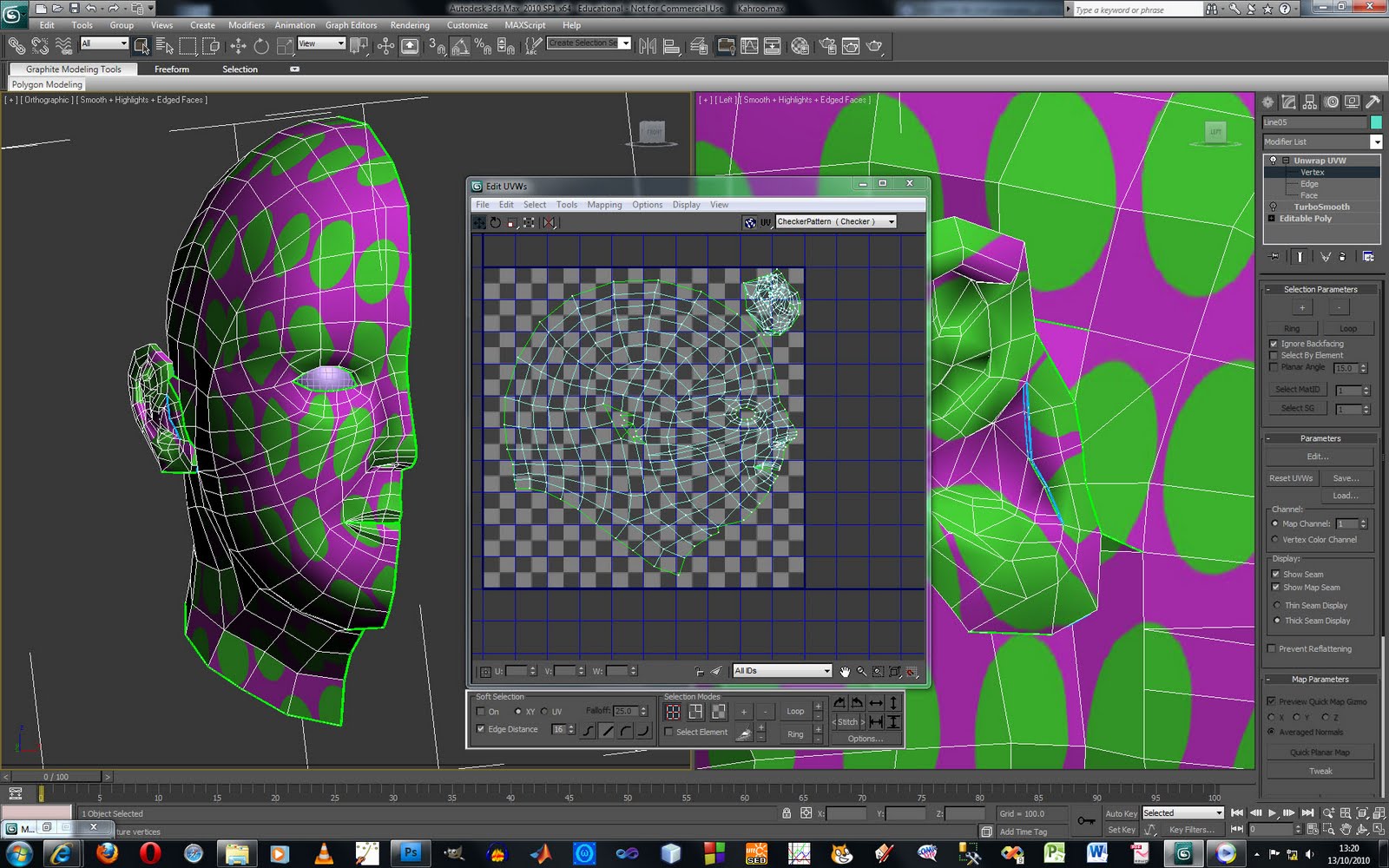Click the Quick Planar Map button
This screenshot has height=868, width=1389.
(x=1320, y=752)
